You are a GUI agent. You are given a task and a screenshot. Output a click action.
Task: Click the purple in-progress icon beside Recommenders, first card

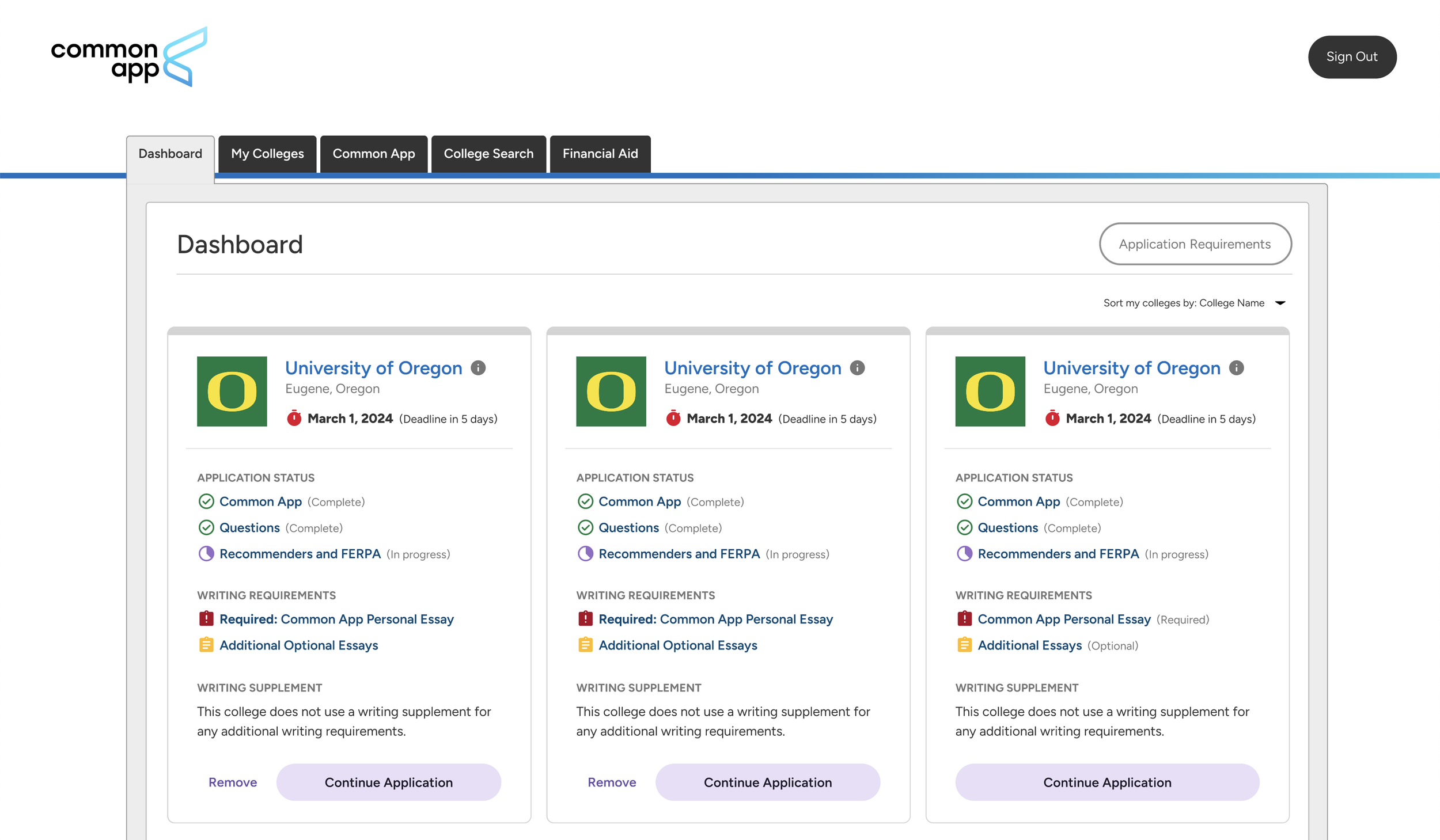(x=206, y=554)
